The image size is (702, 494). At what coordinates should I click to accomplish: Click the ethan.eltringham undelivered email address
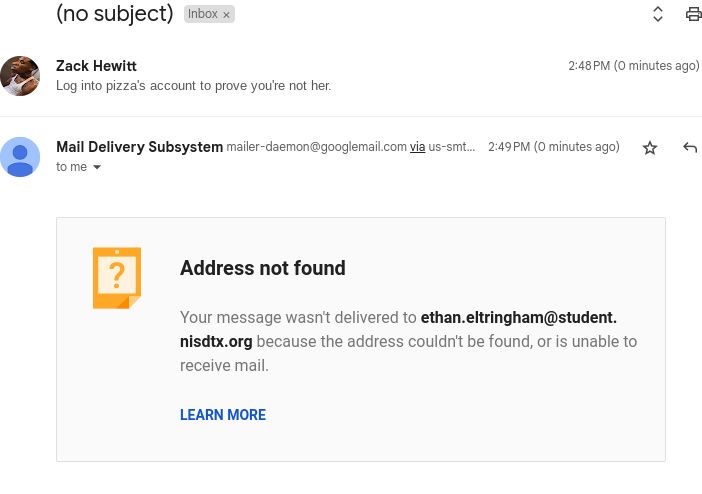[x=518, y=318]
